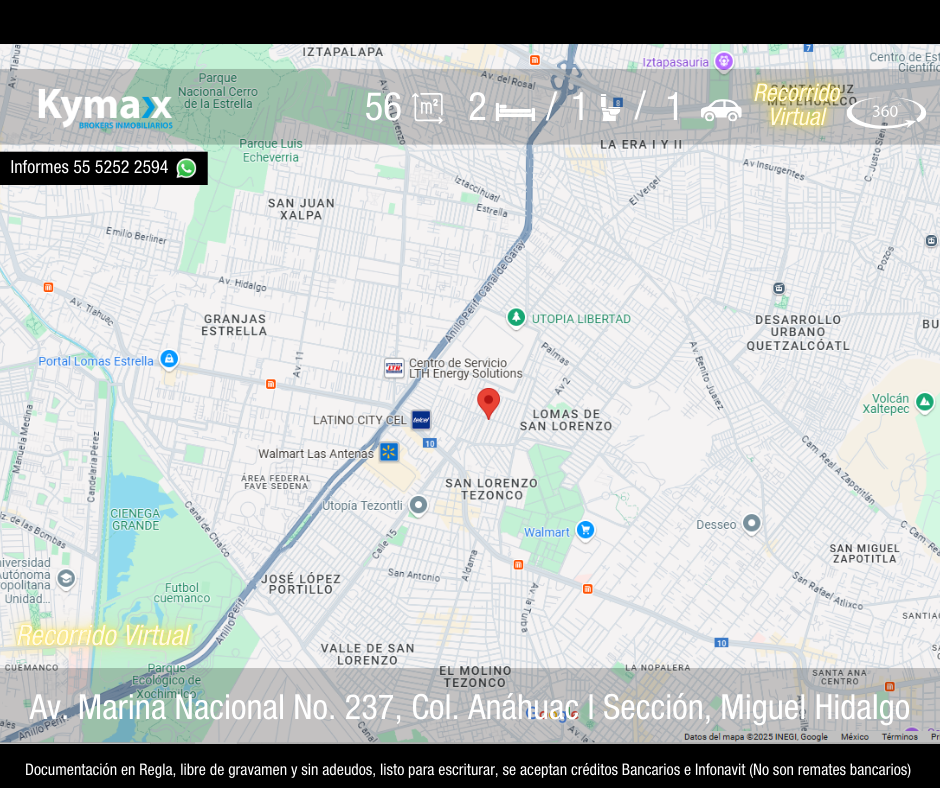Select the Centro de Servicio LTH Energy Solutions label
Viewport: 940px width, 788px height.
[466, 368]
